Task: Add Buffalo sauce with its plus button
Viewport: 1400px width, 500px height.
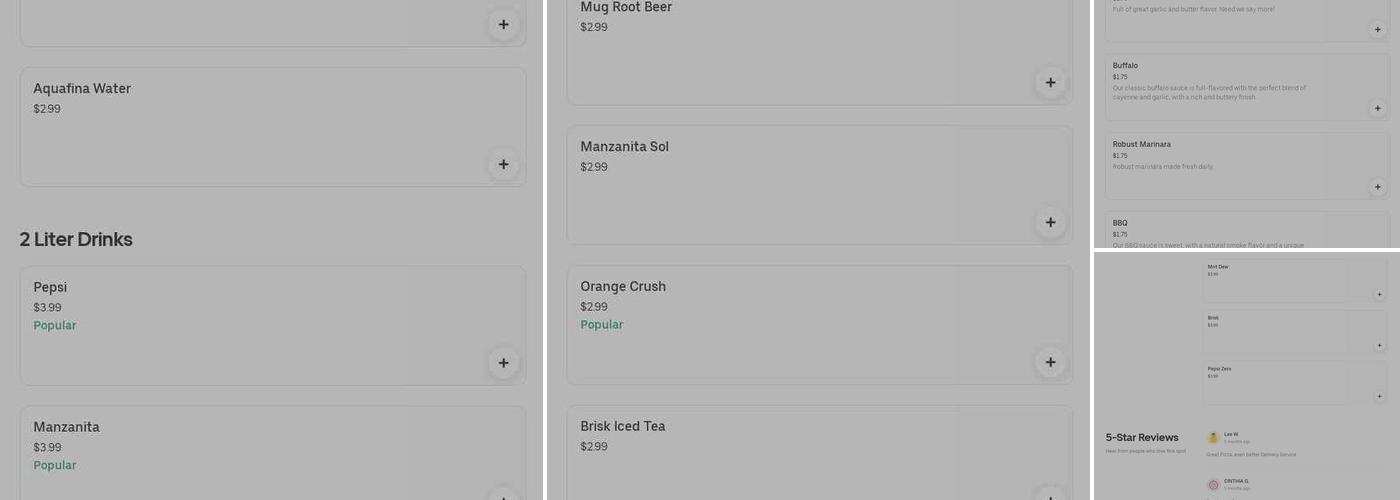Action: 1377,108
